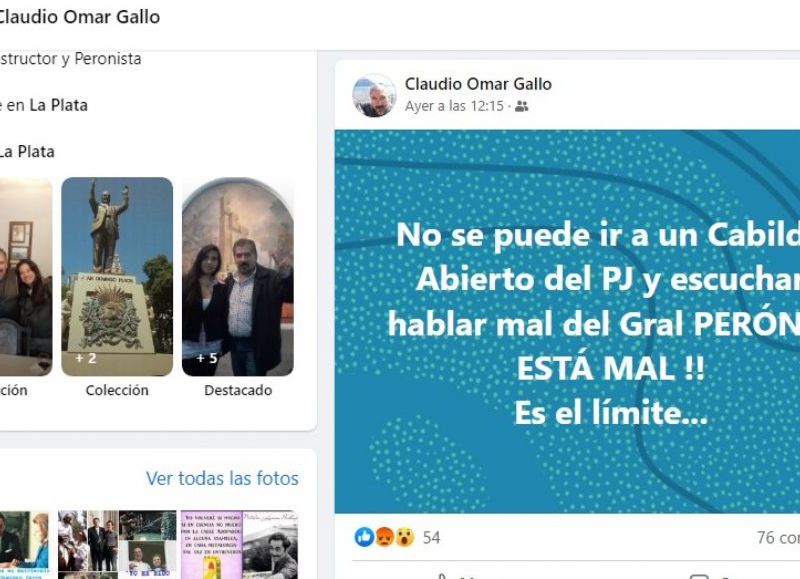Open the photo collage thumbnail with men in suits
Image resolution: width=800 pixels, height=579 pixels.
pyautogui.click(x=117, y=545)
